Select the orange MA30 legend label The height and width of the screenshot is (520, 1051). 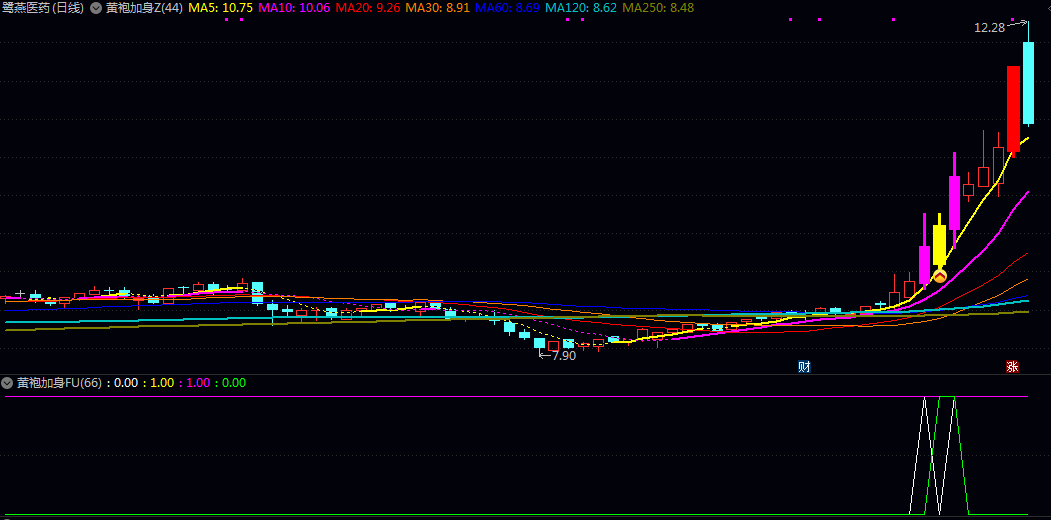(x=437, y=8)
